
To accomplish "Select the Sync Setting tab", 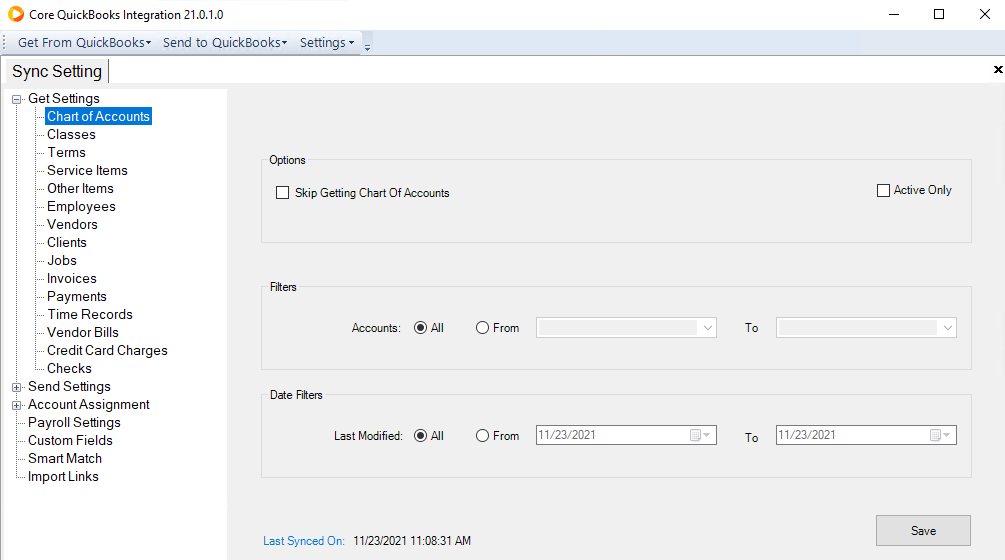I will [x=57, y=71].
